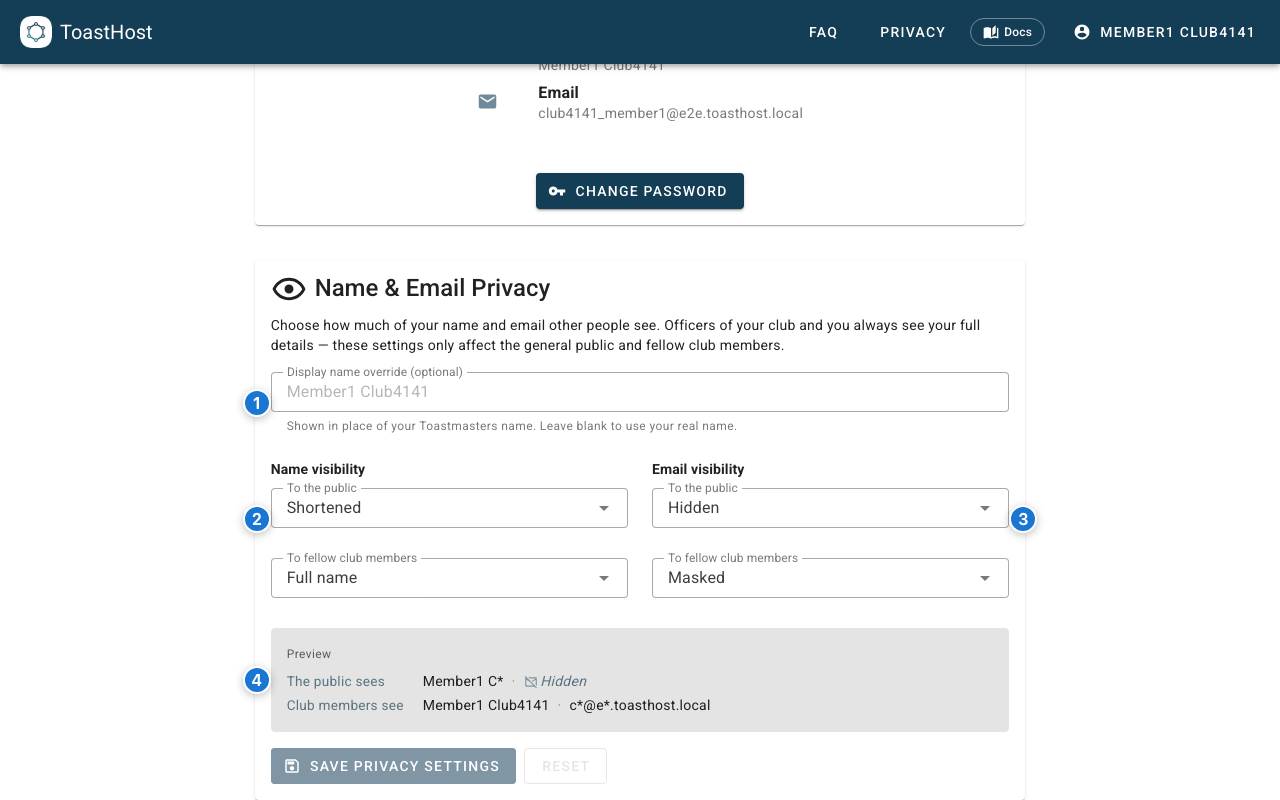Click the account avatar icon

point(1082,32)
